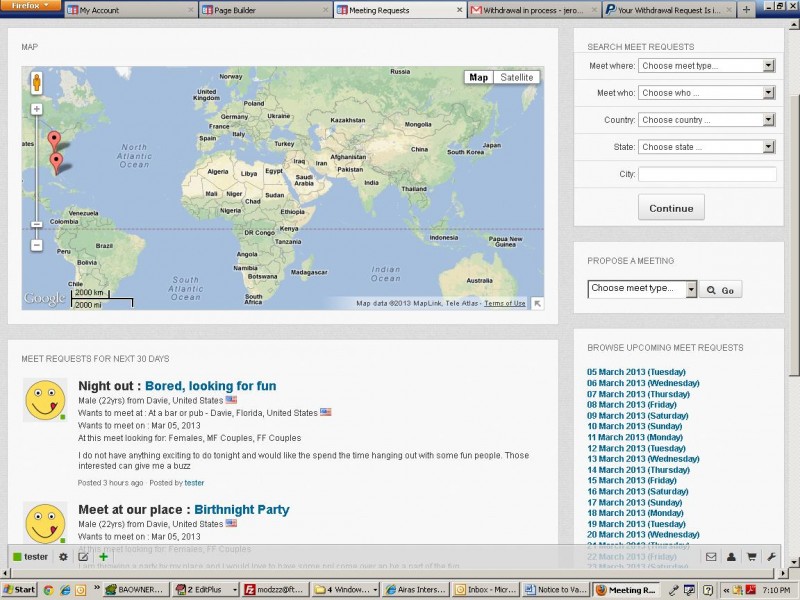
Task: Open the Meet where dropdown
Action: point(707,65)
